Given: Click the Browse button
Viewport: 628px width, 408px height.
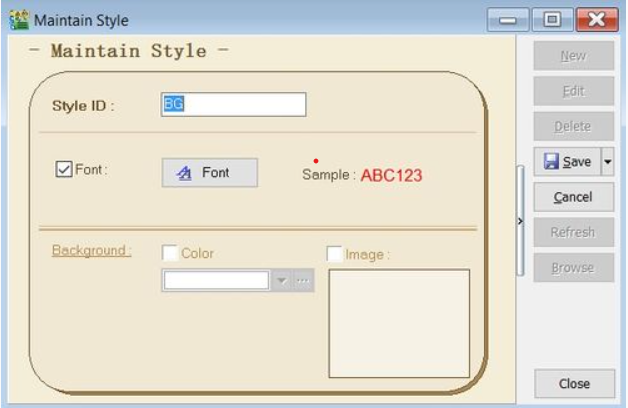Looking at the screenshot, I should click(573, 267).
